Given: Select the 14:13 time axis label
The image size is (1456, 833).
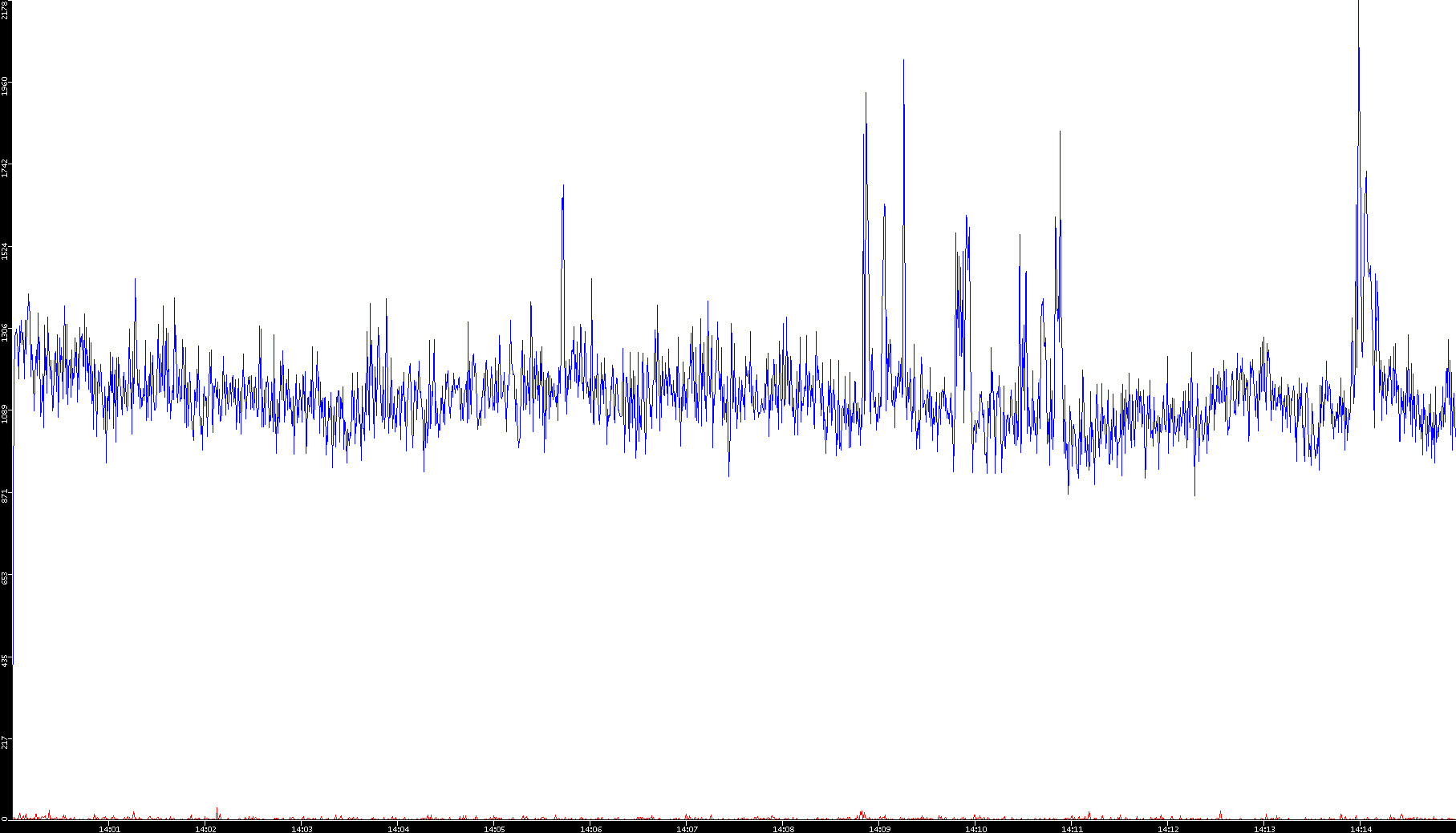Looking at the screenshot, I should click(x=1264, y=828).
